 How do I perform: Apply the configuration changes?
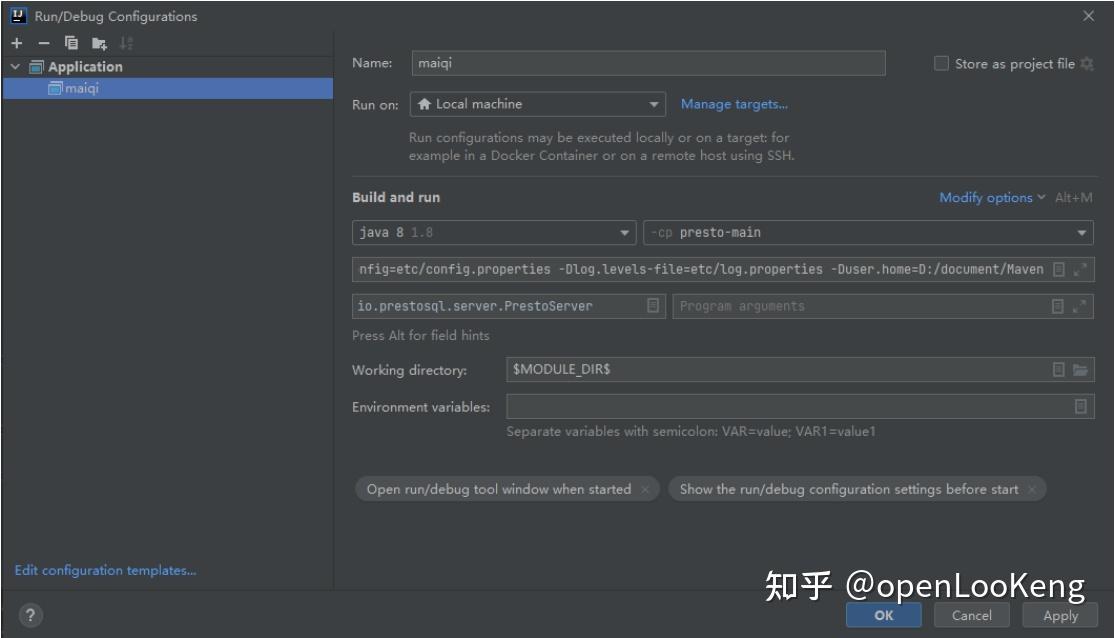click(1059, 616)
